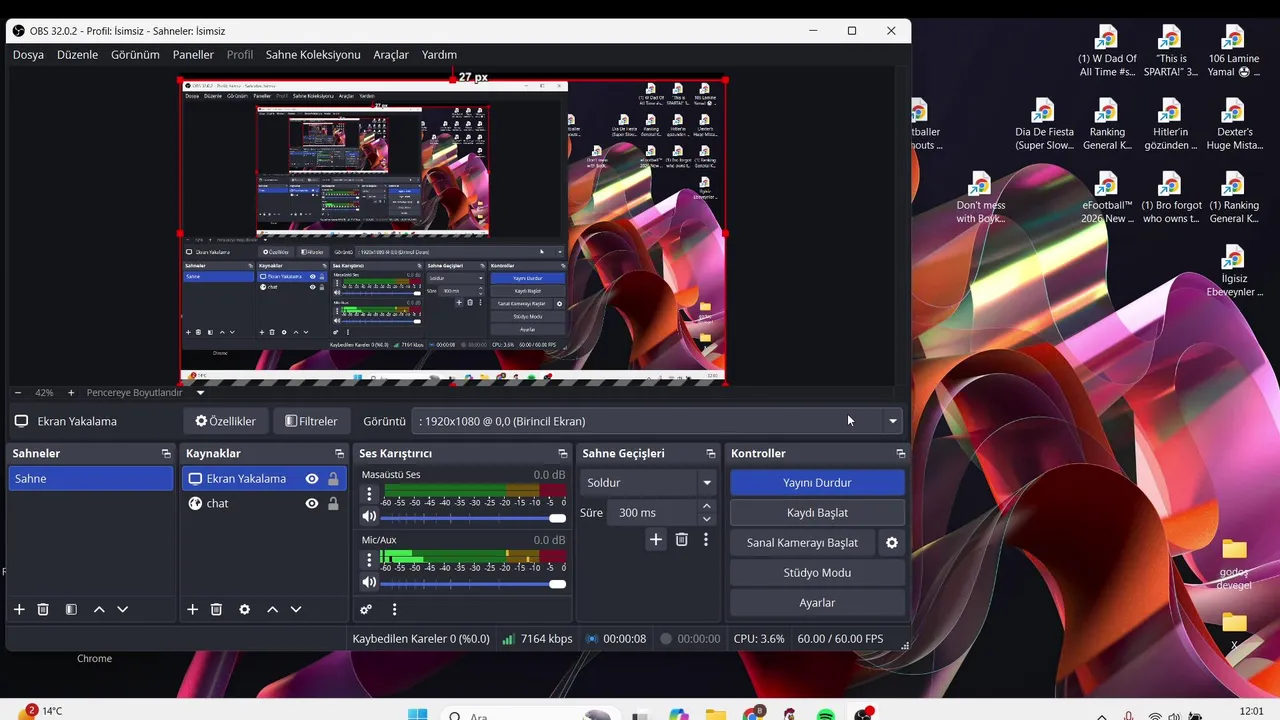Hide the Ekran Yakalama source
Screen dimensions: 1280x720
(312, 479)
